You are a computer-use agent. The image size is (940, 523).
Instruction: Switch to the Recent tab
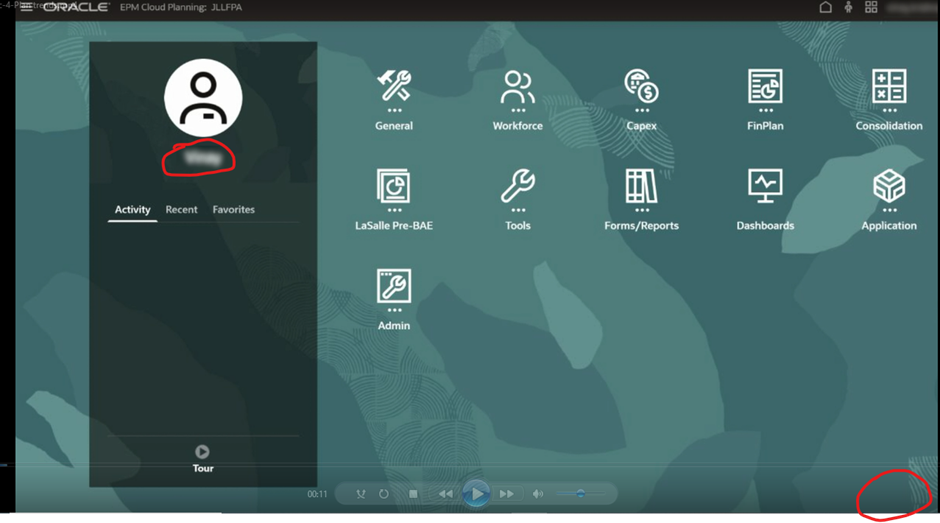[182, 210]
